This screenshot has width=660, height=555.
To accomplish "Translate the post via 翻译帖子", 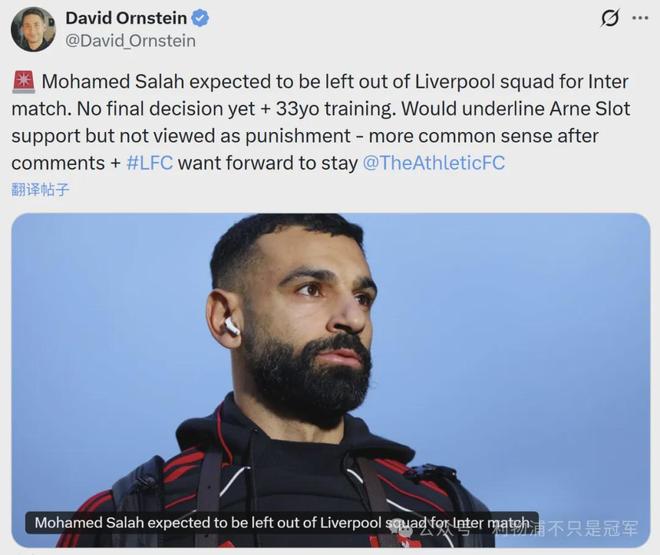I will [40, 190].
